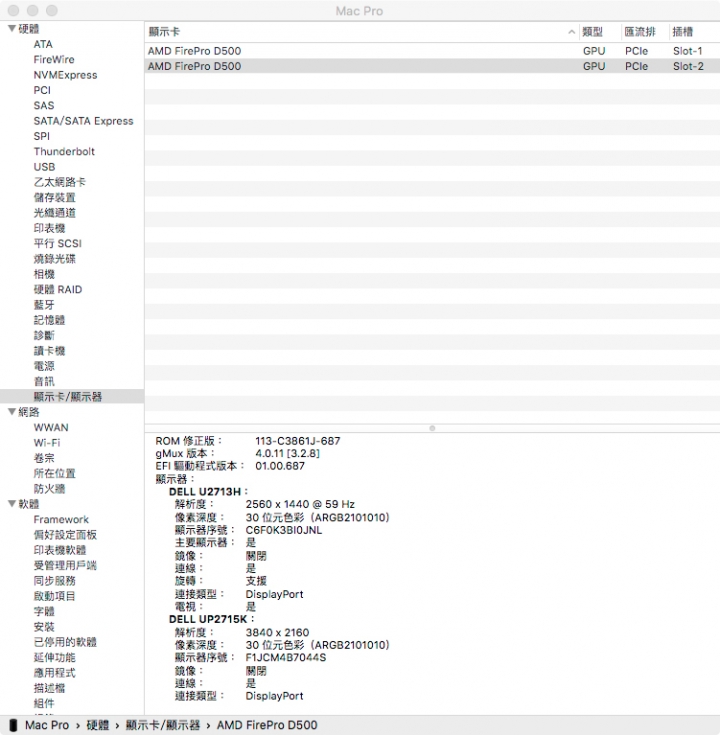This screenshot has height=735, width=720.
Task: Select 防火牆 in the sidebar
Action: pyautogui.click(x=49, y=488)
